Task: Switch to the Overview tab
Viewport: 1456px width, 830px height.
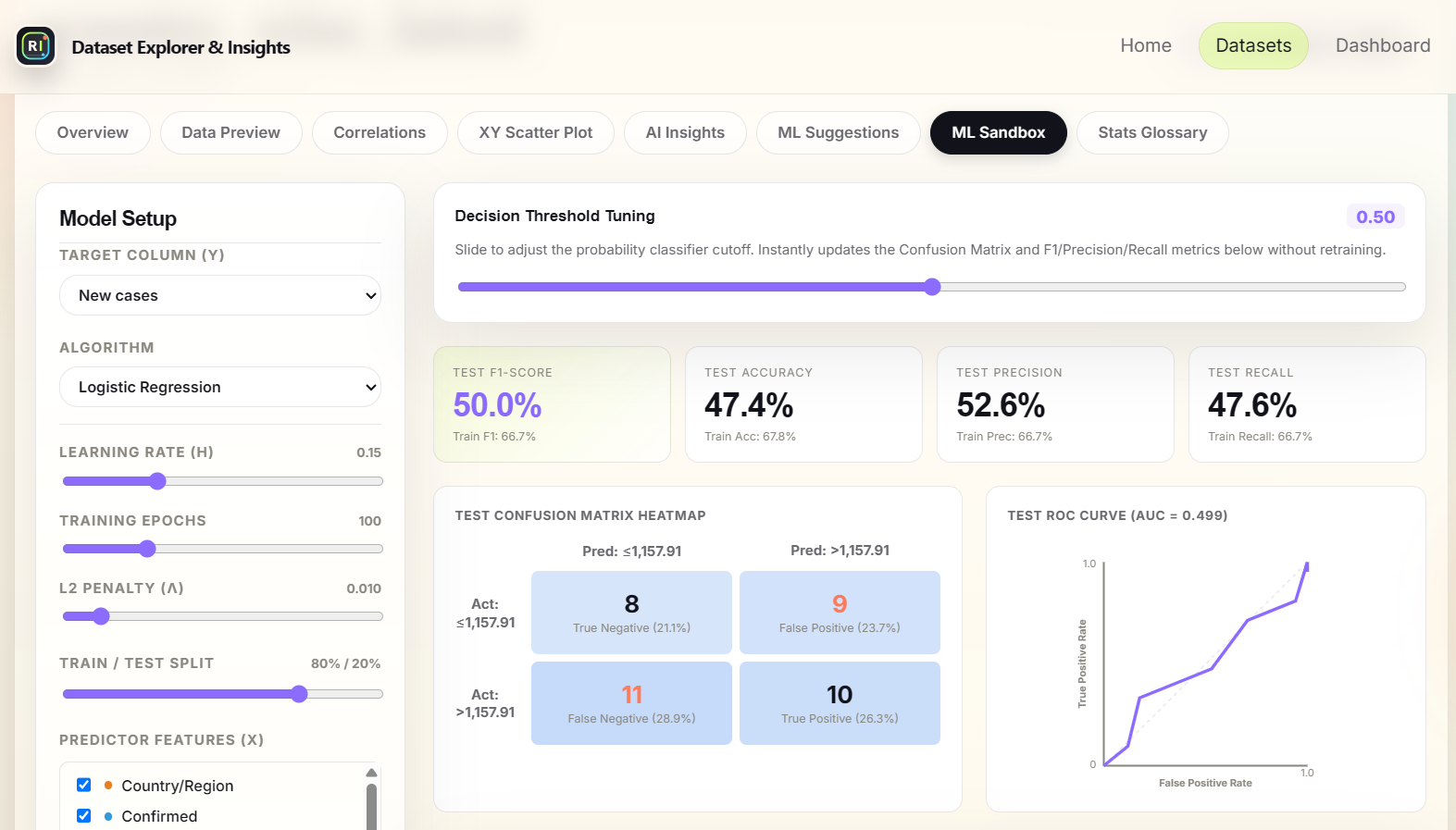Action: 93,132
